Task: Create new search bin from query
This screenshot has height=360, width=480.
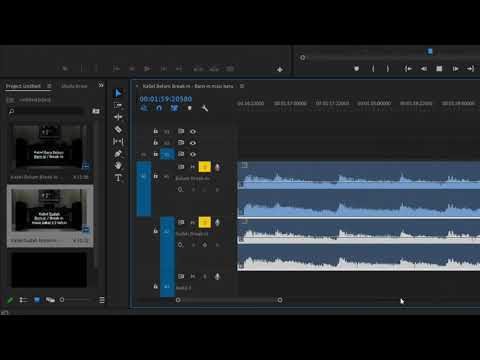Action: (x=96, y=111)
